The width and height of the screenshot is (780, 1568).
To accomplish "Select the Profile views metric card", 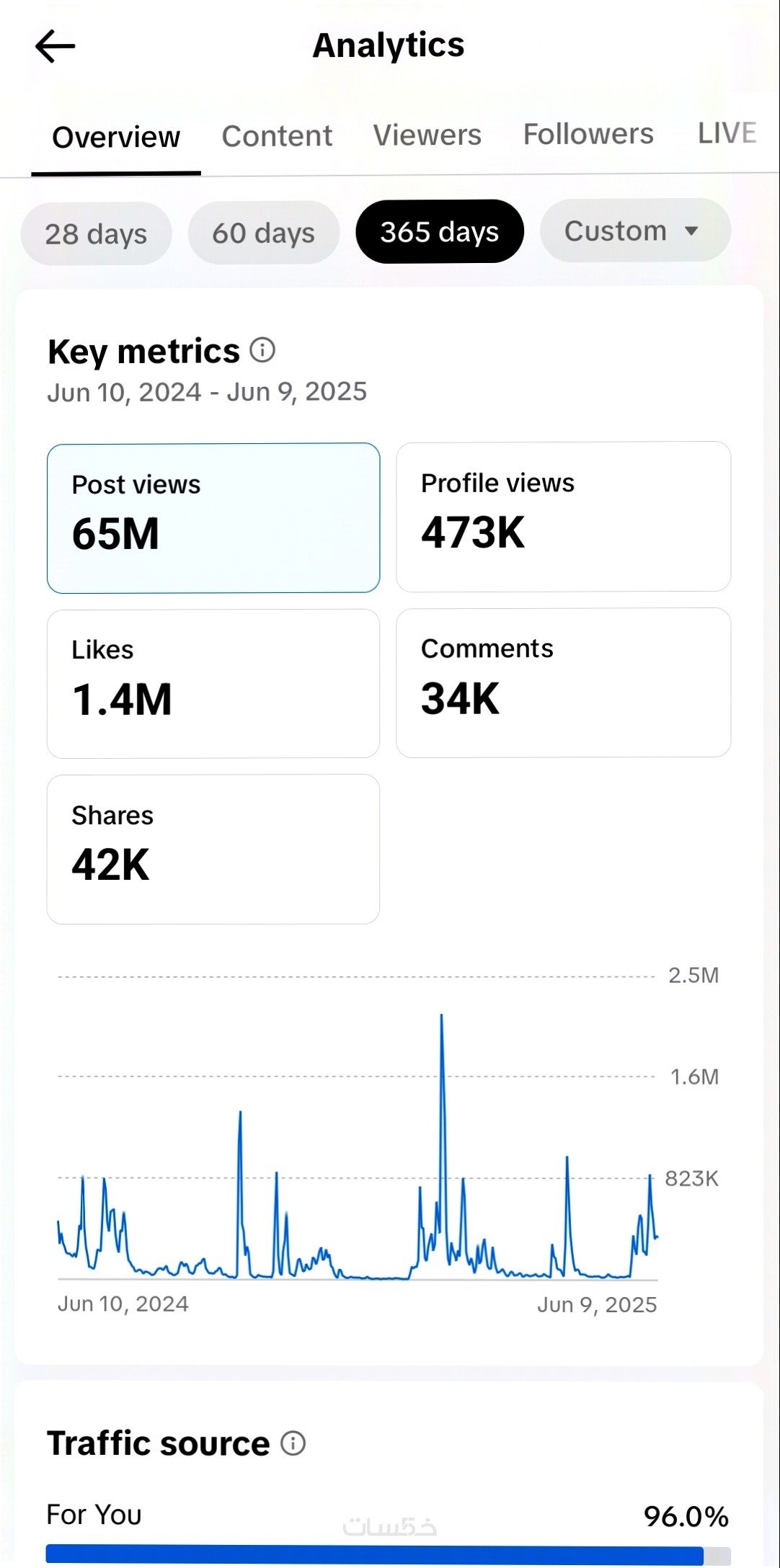I will 563,517.
